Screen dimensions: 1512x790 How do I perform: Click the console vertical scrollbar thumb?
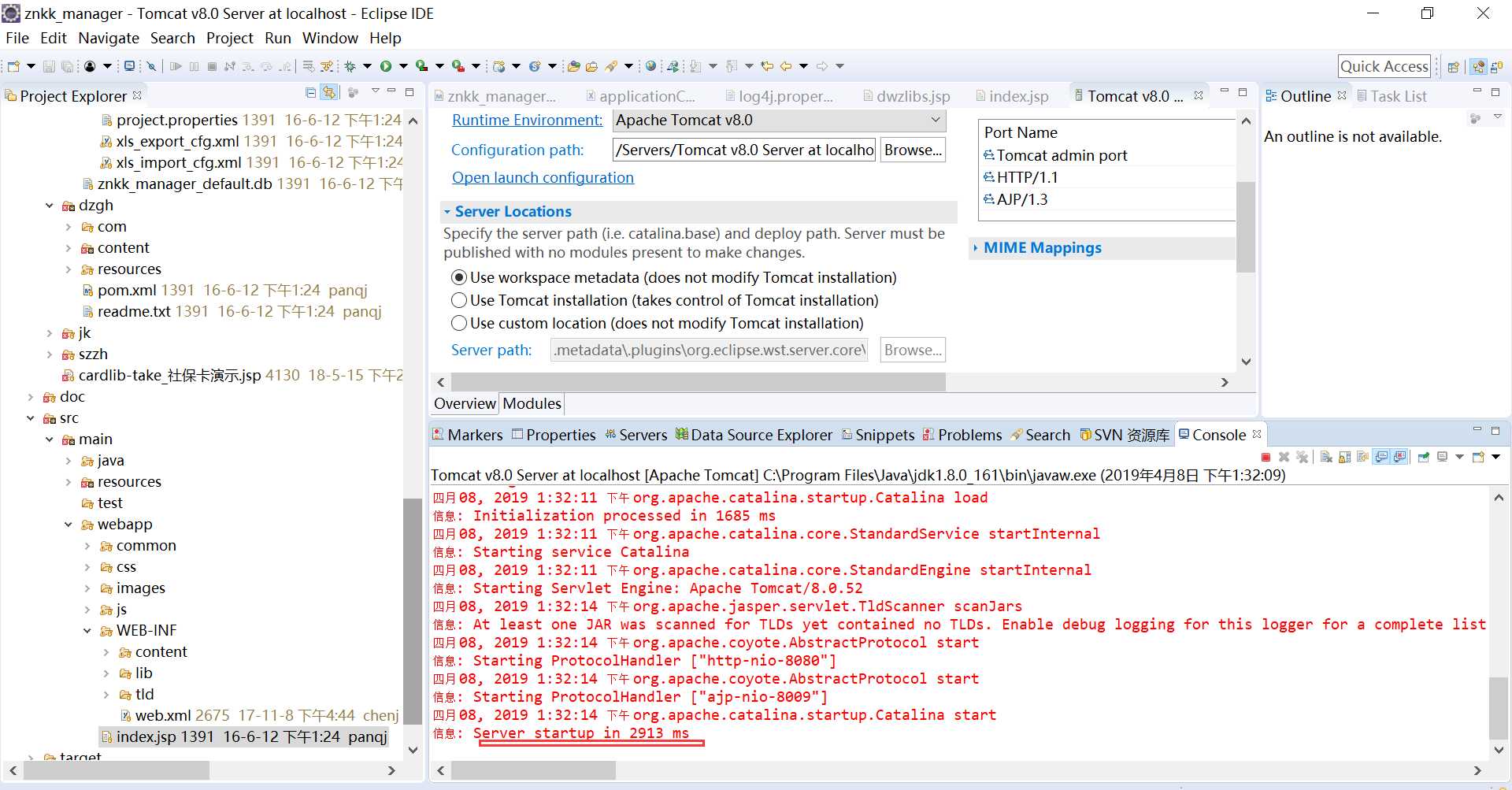(1499, 707)
